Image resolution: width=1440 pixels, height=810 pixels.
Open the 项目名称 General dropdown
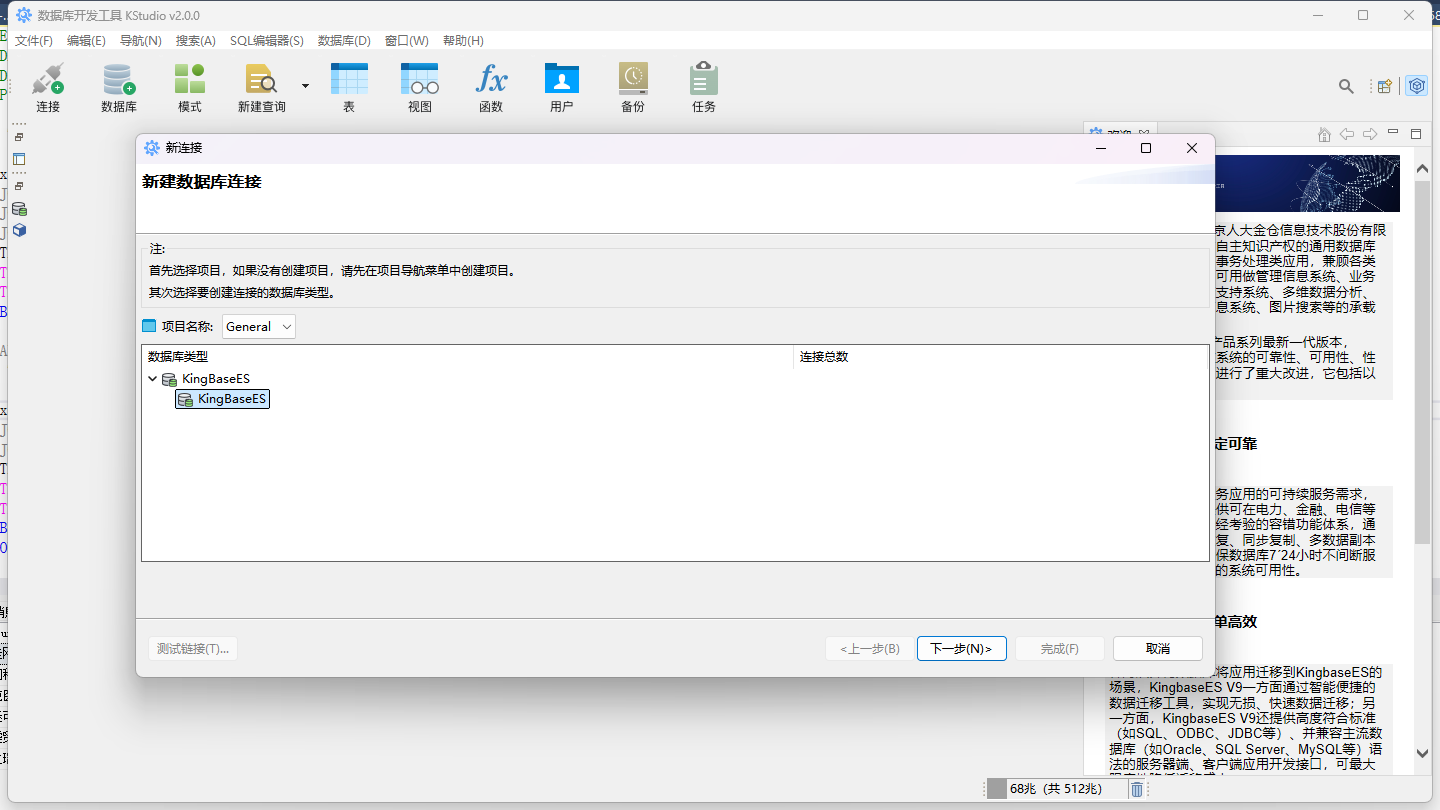[x=259, y=326]
